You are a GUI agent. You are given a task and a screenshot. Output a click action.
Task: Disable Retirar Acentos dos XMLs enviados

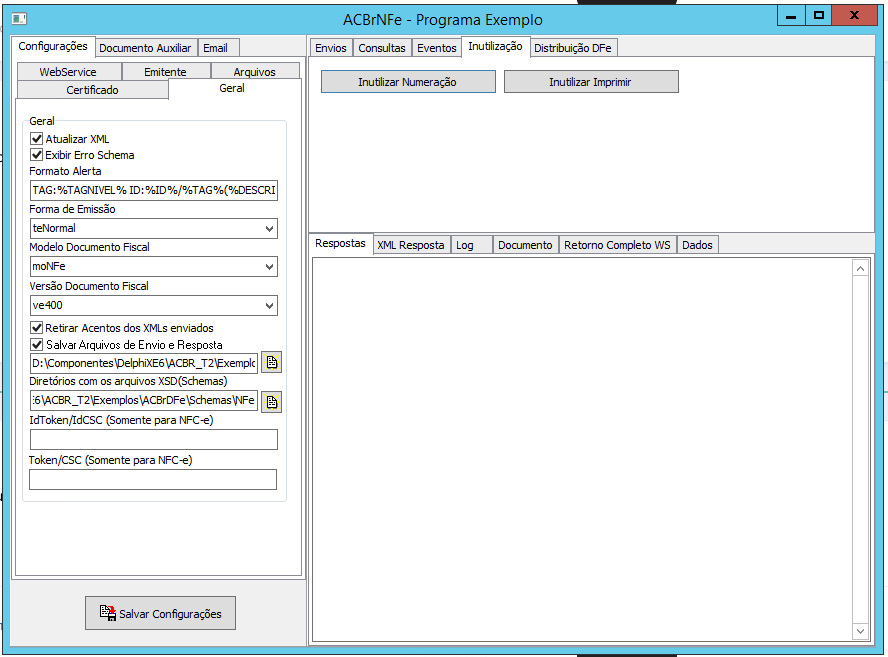pos(37,327)
